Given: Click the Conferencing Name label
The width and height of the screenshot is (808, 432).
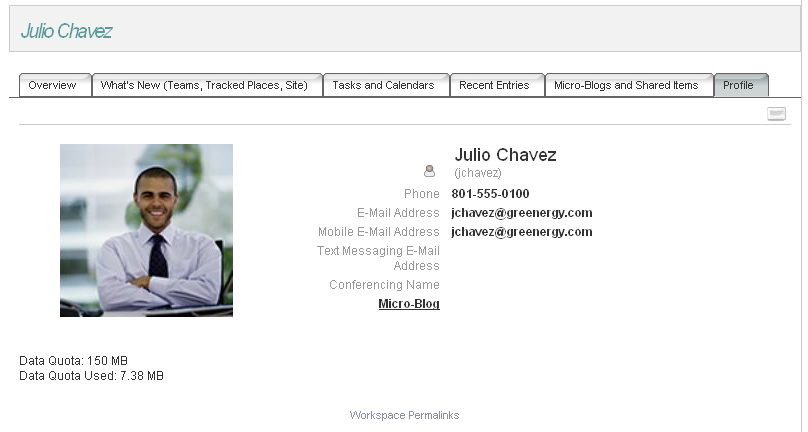Looking at the screenshot, I should point(384,285).
